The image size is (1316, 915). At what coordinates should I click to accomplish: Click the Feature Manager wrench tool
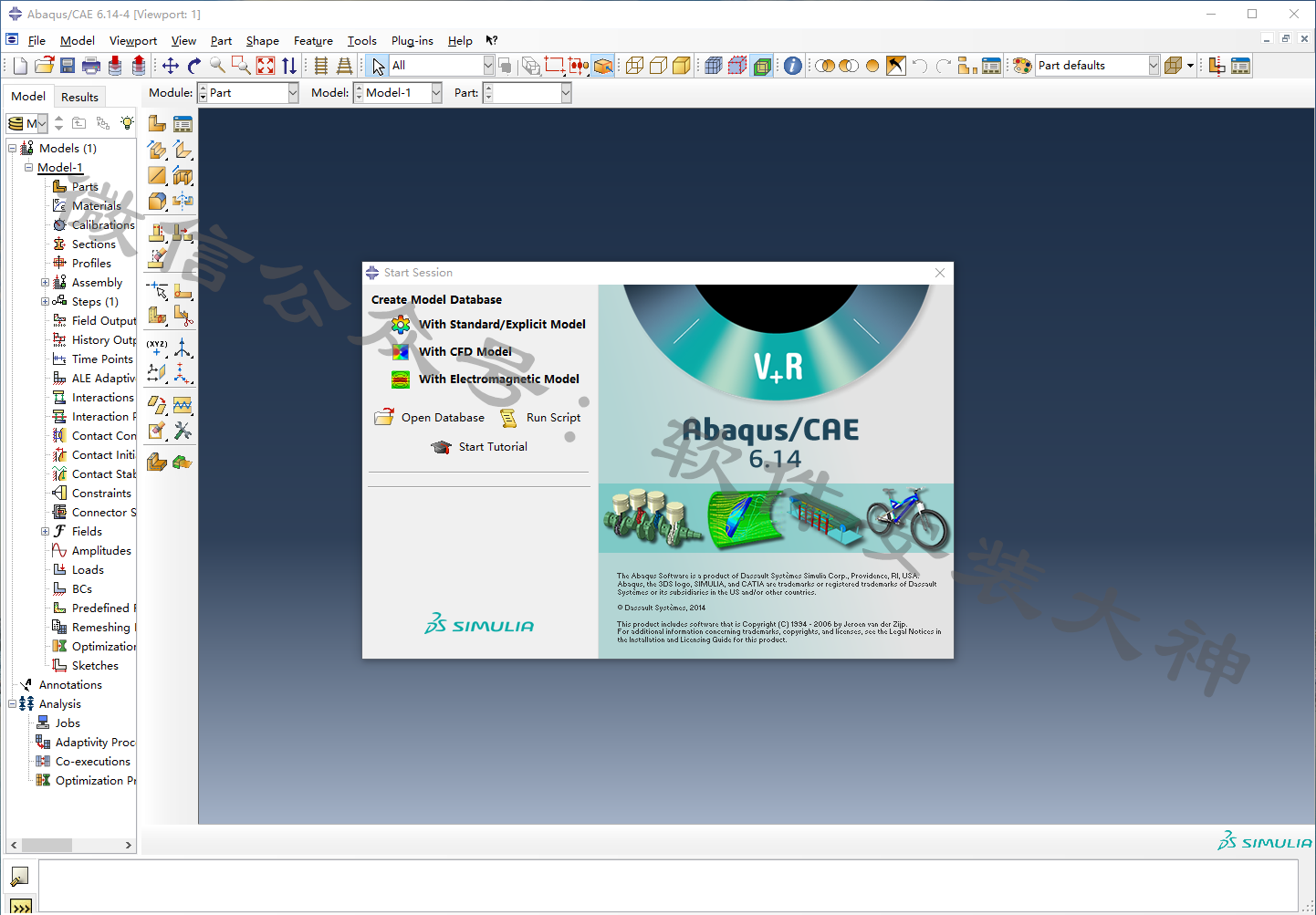coord(183,431)
